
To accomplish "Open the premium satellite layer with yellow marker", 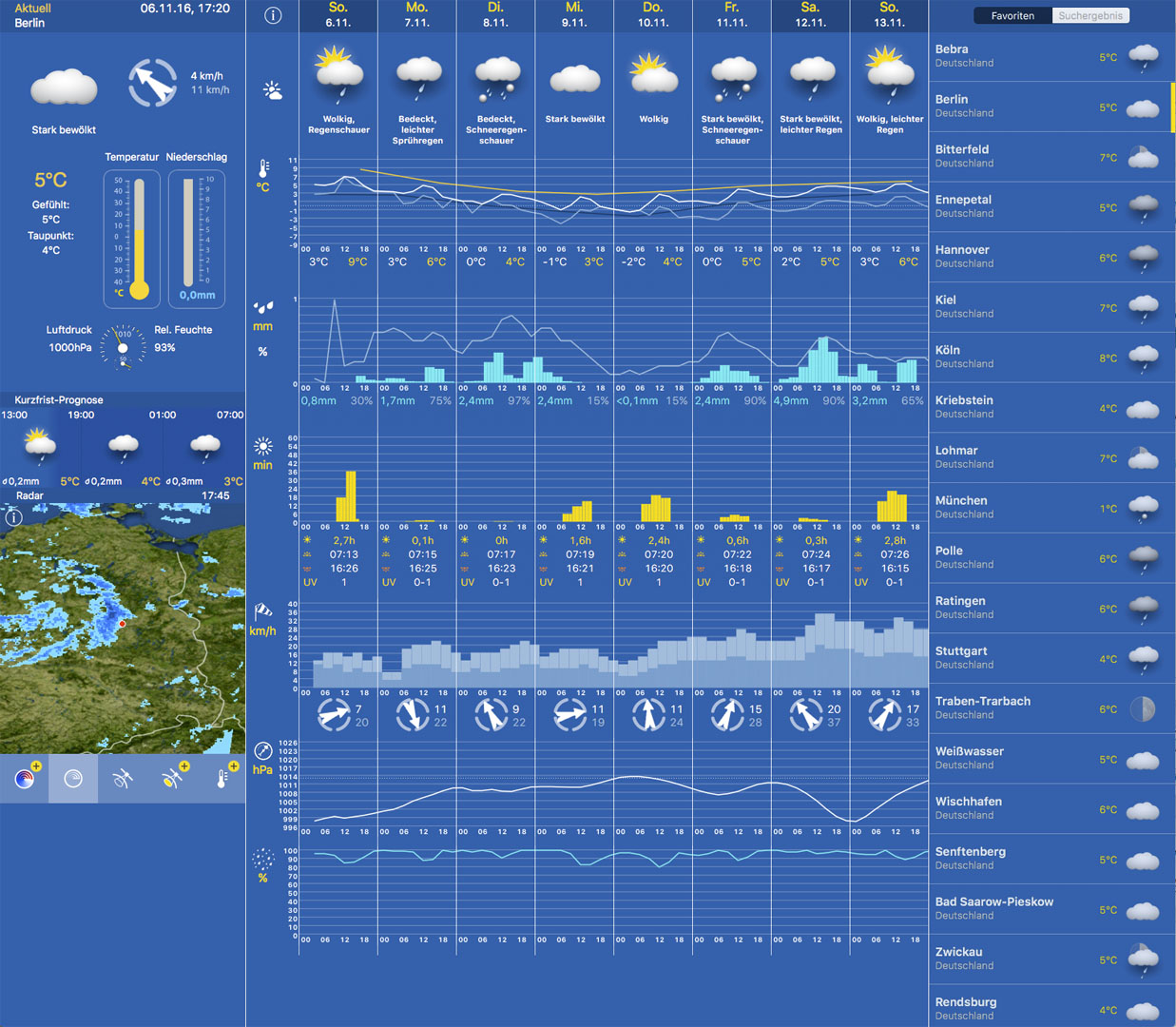I will (172, 779).
